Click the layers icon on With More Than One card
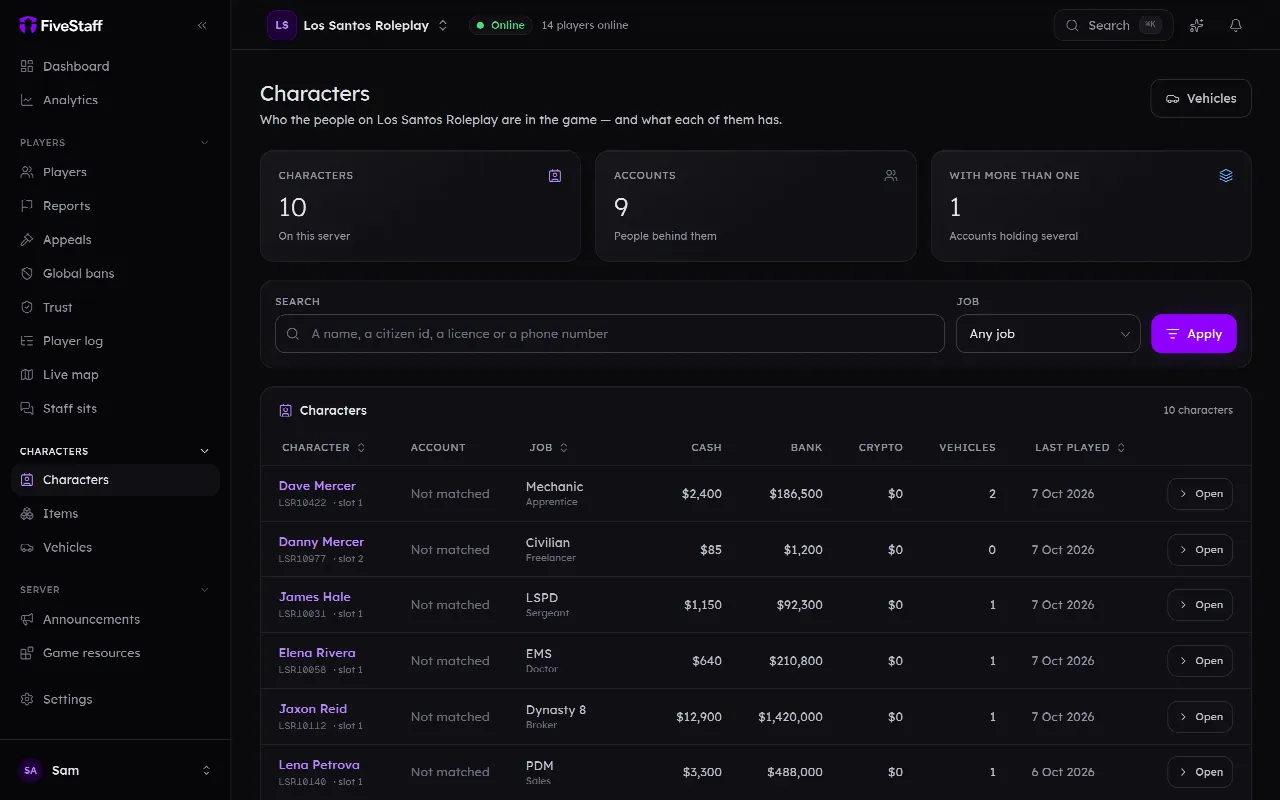1280x800 pixels. click(x=1226, y=175)
